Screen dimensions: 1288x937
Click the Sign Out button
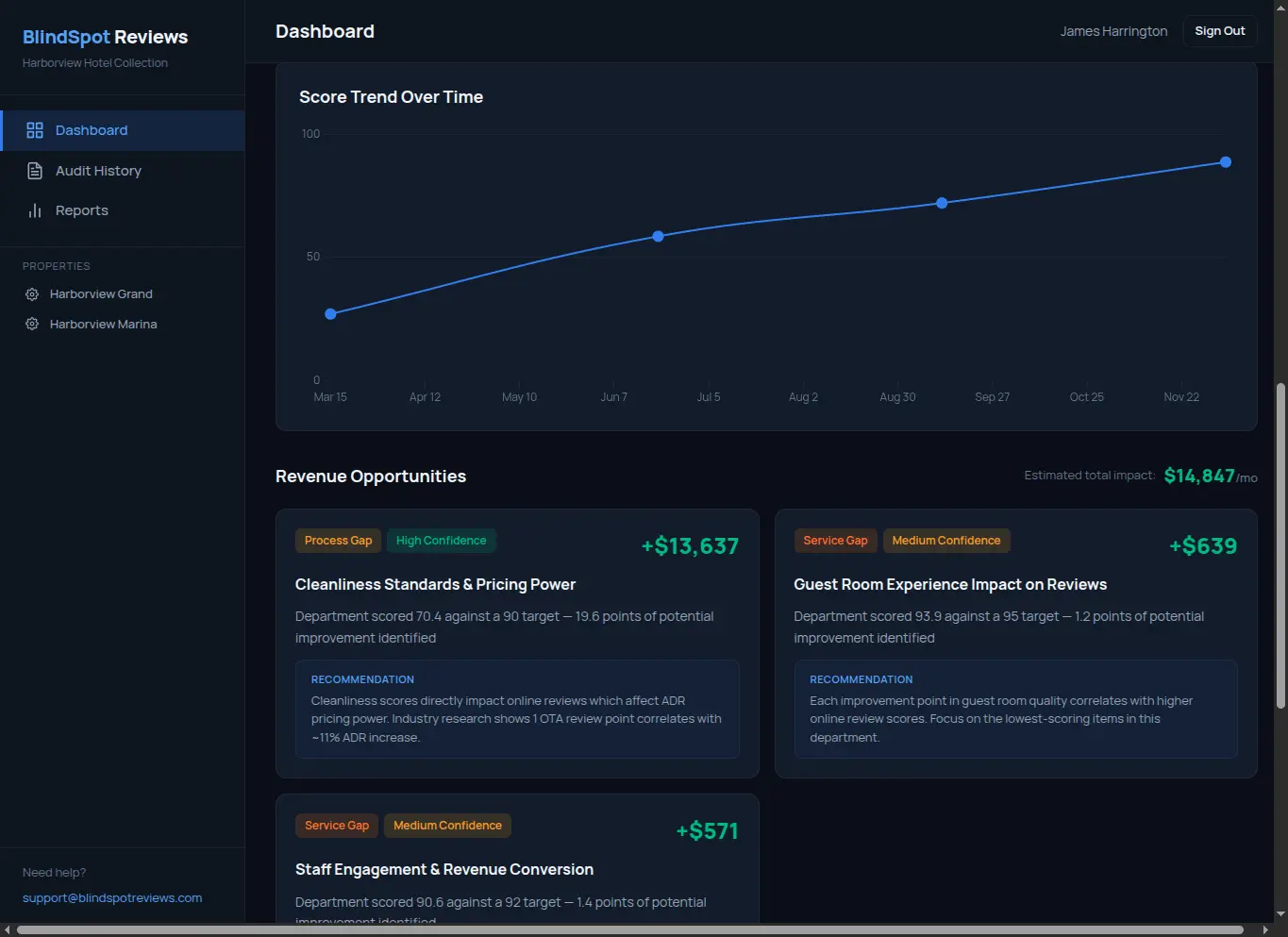click(1219, 30)
